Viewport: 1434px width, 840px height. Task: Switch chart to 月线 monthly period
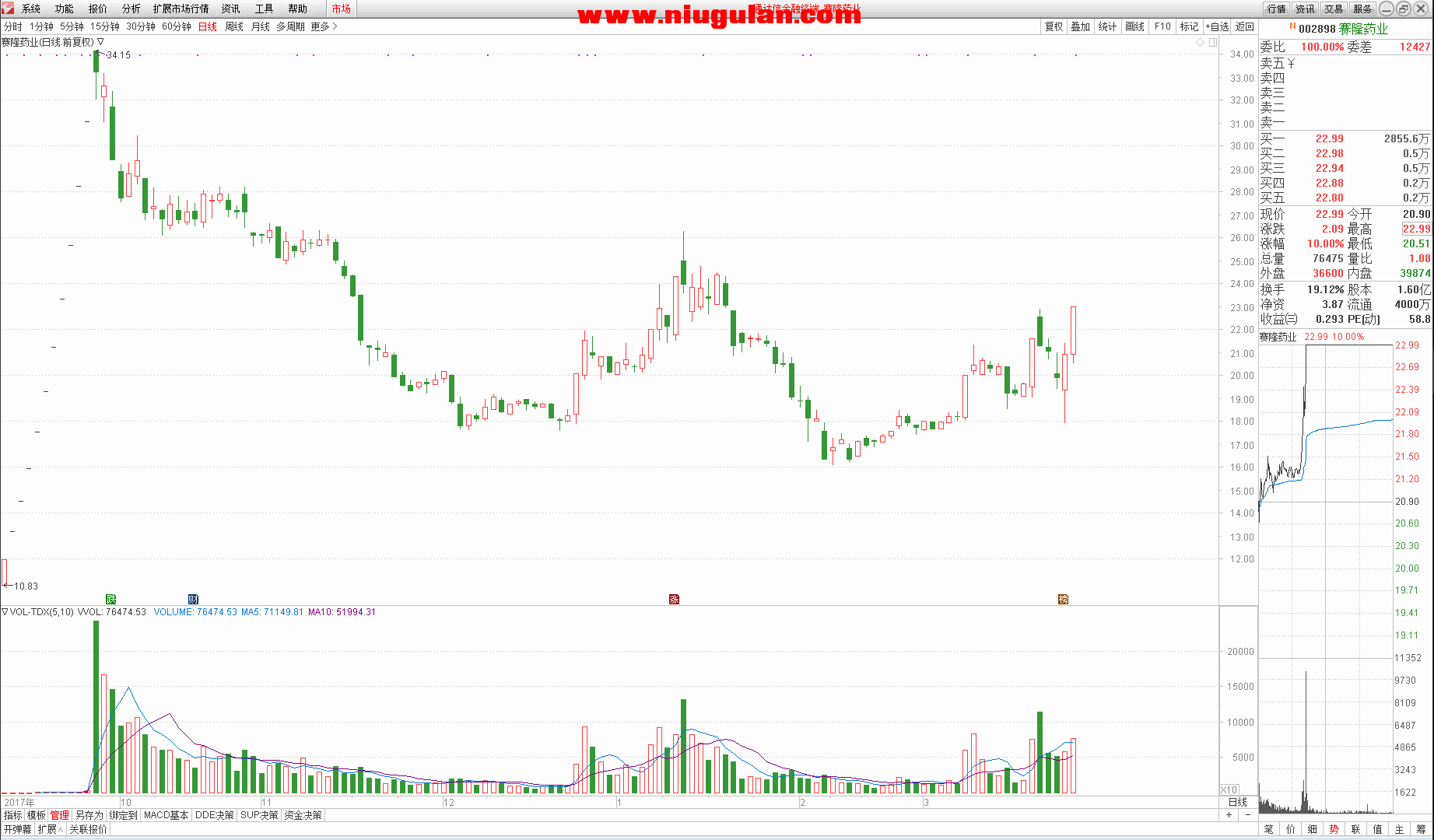261,26
